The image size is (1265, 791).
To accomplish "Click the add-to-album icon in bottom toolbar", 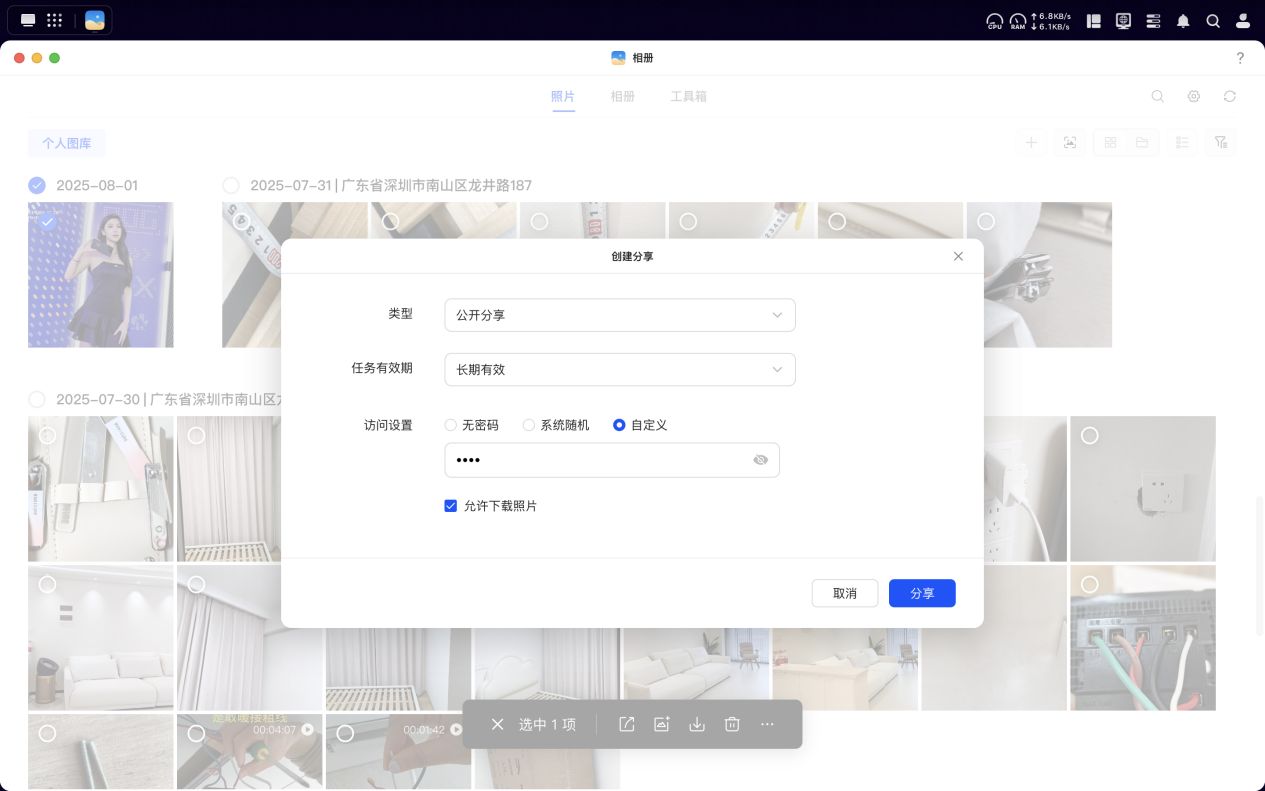I will click(661, 724).
